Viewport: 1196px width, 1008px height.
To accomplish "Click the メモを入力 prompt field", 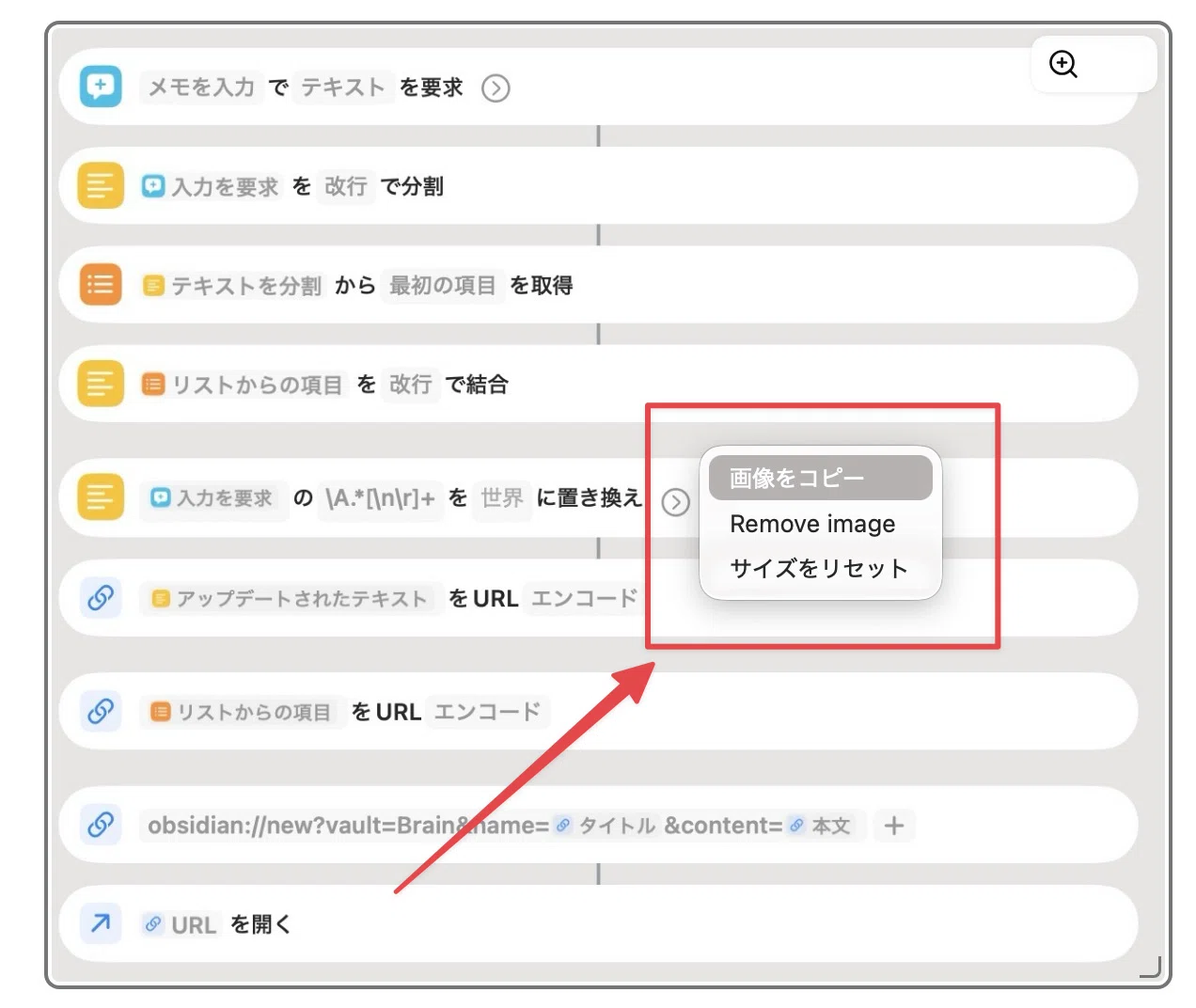I will 200,87.
